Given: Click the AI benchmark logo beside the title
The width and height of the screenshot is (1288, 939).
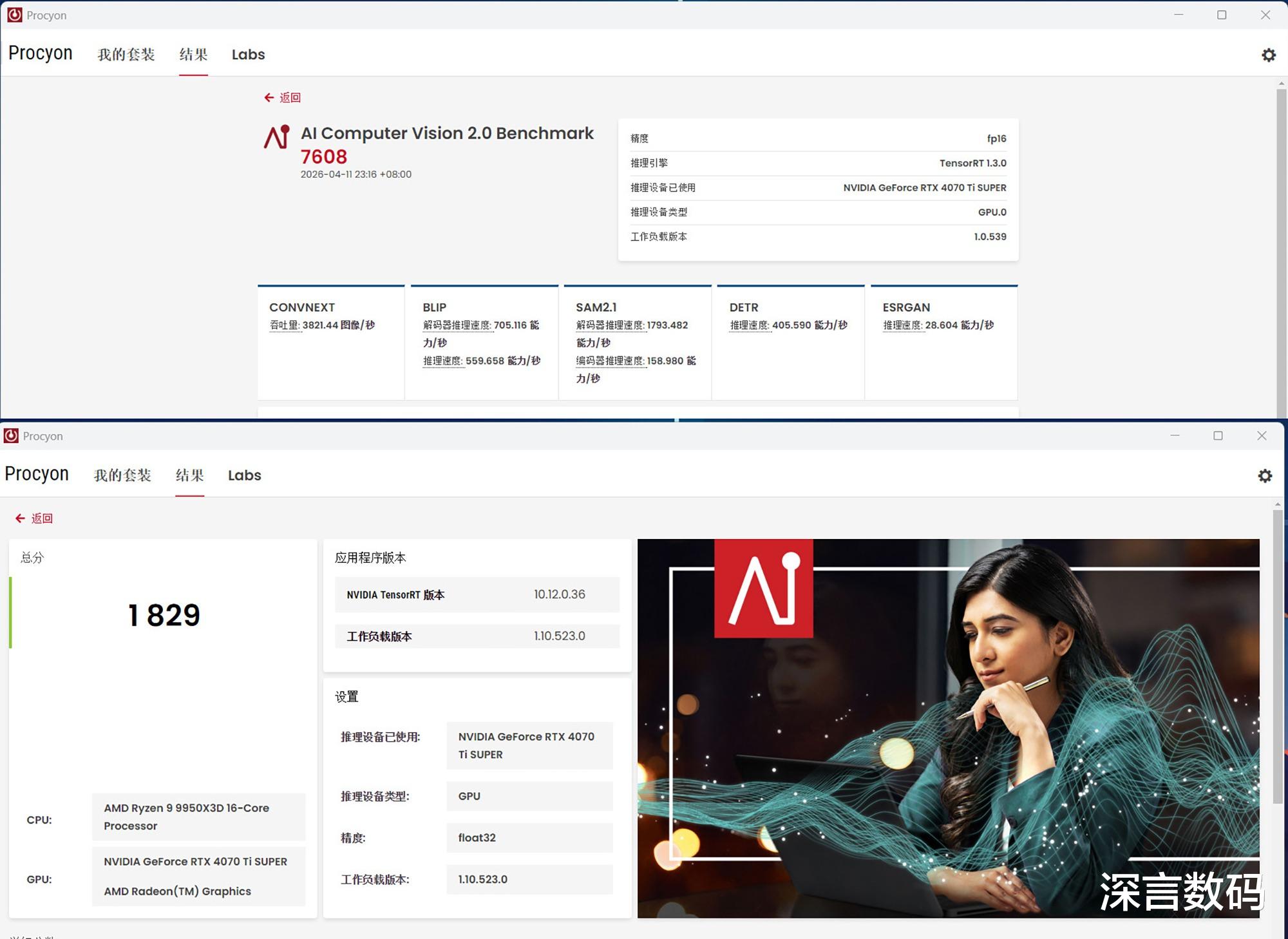Looking at the screenshot, I should tap(277, 137).
